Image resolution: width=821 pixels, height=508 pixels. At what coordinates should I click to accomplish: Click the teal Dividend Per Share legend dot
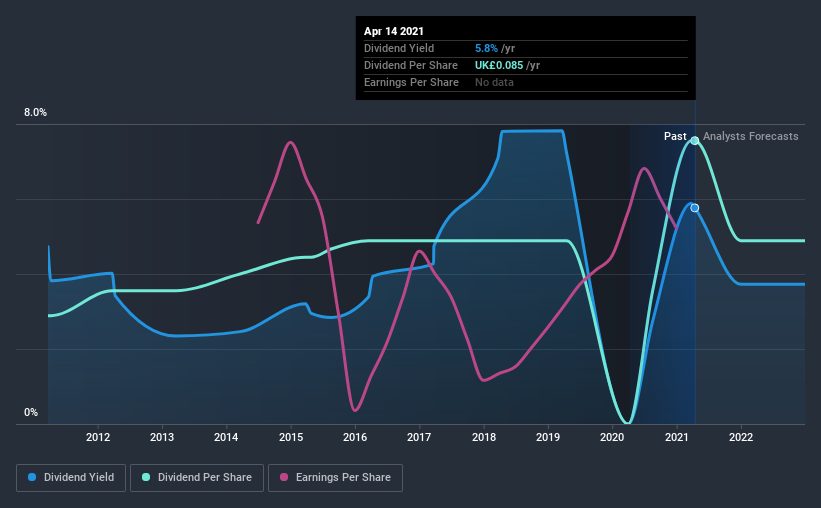click(146, 477)
